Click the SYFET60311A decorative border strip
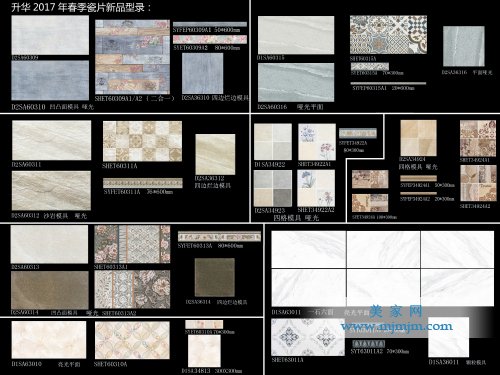This screenshot has width=500, height=375. tap(143, 183)
